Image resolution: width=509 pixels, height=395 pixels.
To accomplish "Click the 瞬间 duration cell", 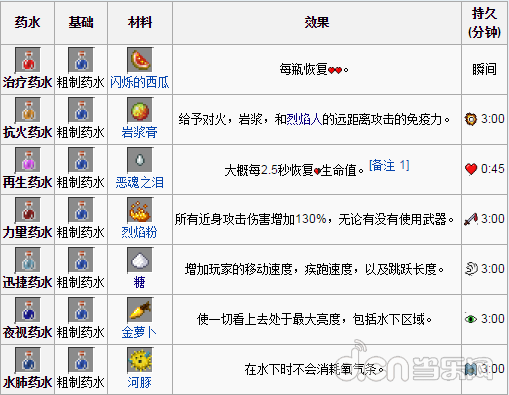I will pos(485,69).
